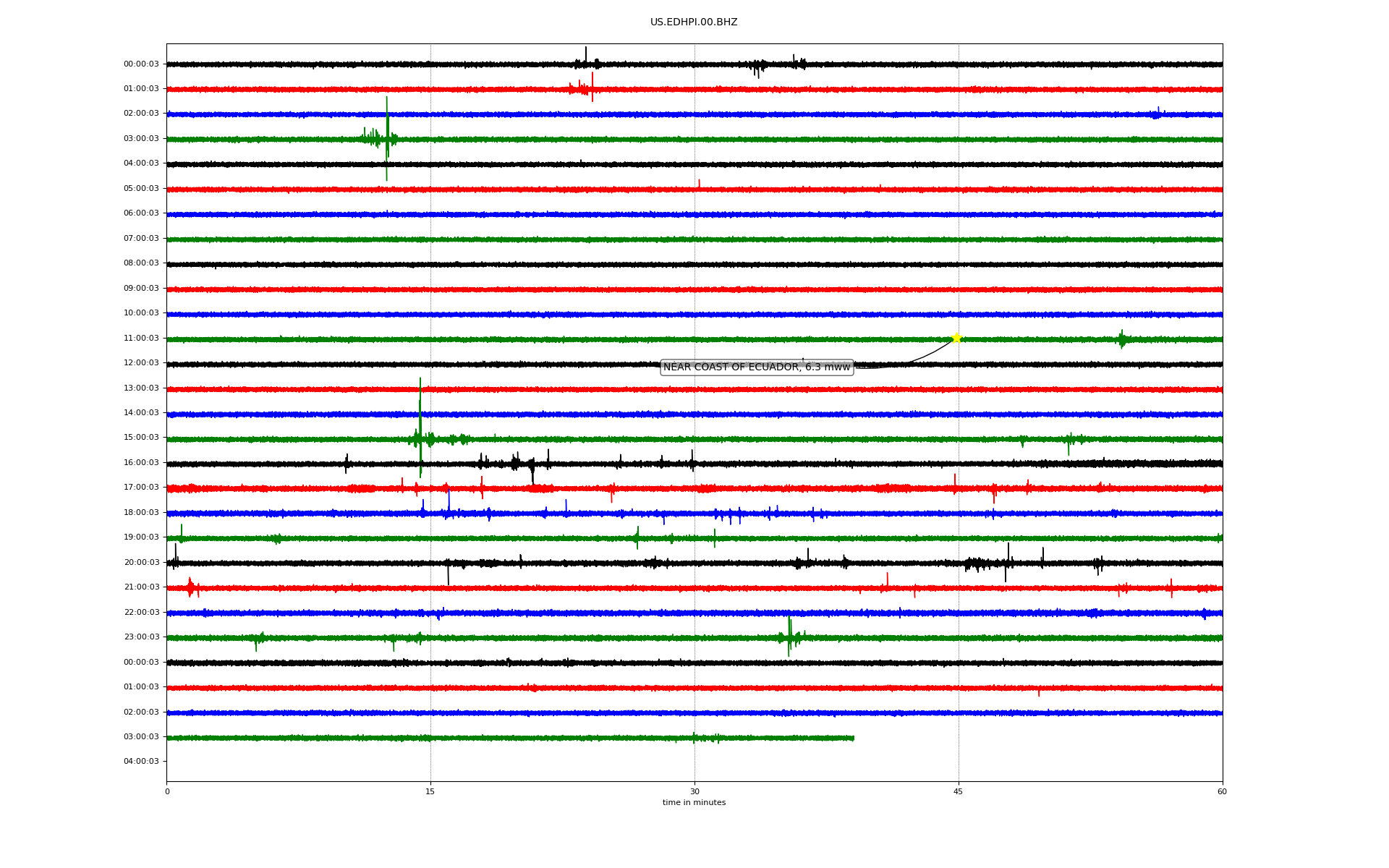The width and height of the screenshot is (1389, 868).
Task: Select the 17:00:03 time label
Action: (141, 488)
